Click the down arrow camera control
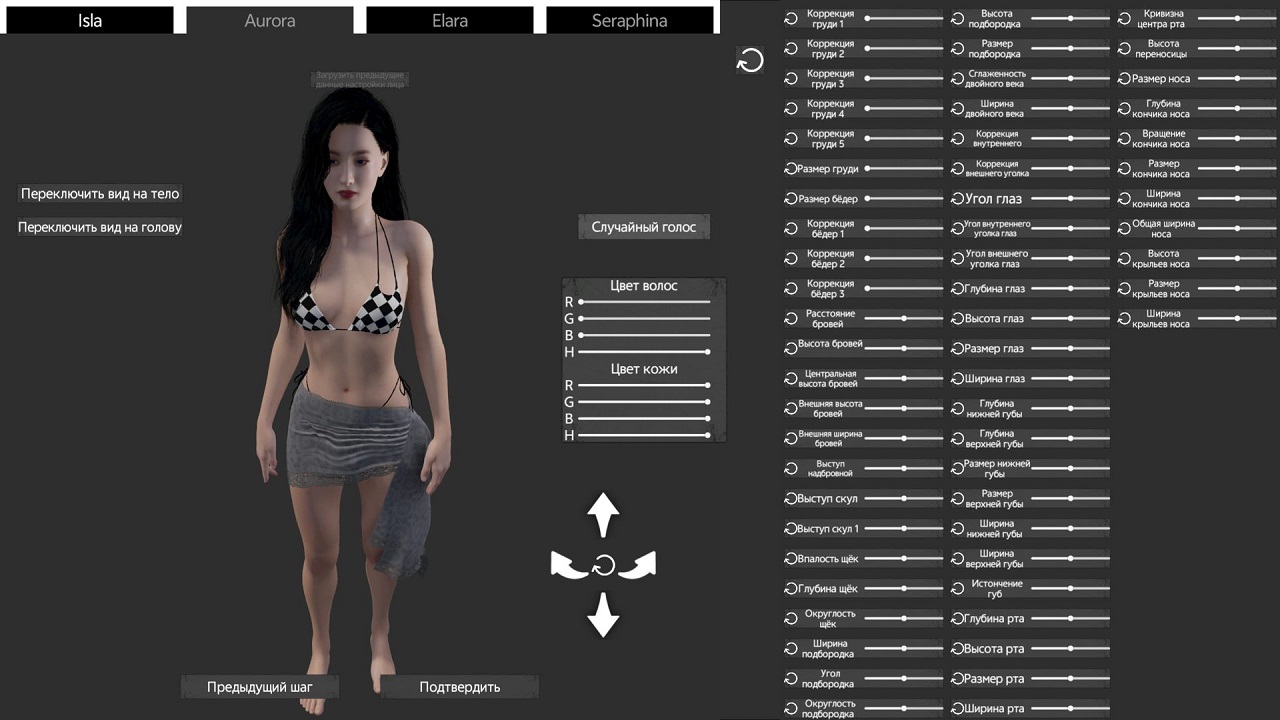This screenshot has width=1280, height=720. pyautogui.click(x=603, y=614)
